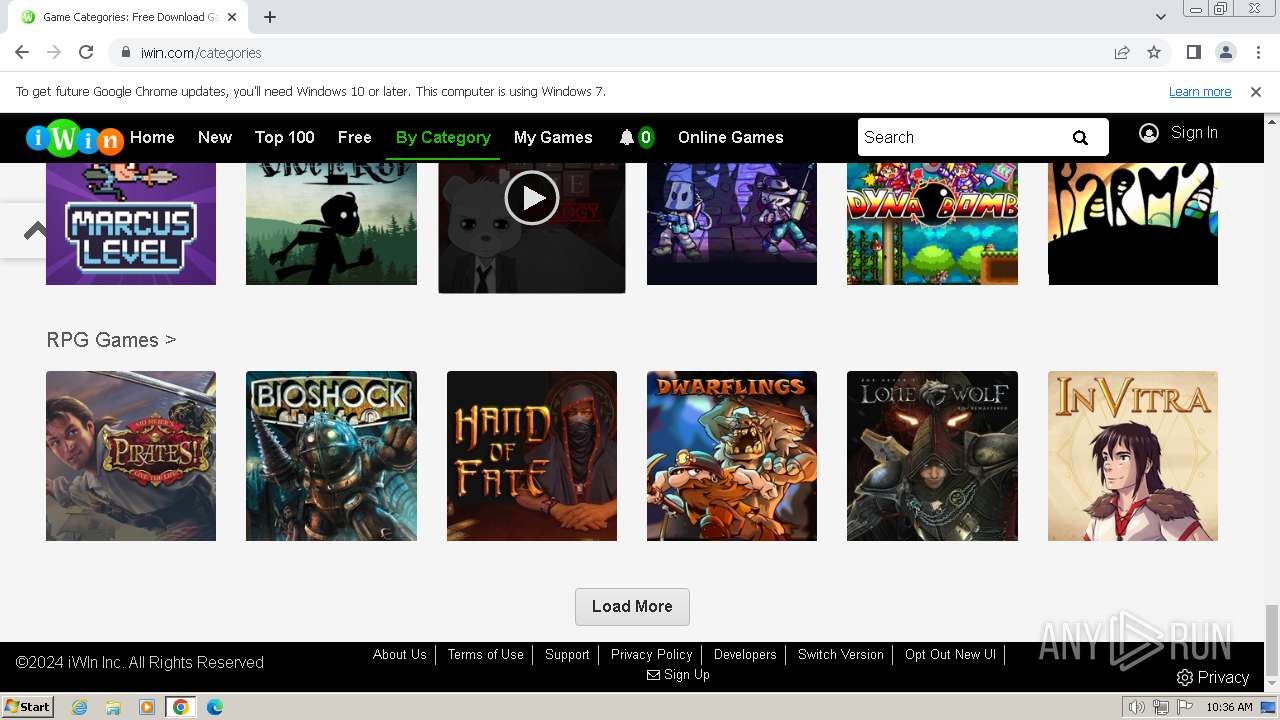The image size is (1280, 720).
Task: Open the Marcus Level game tile
Action: 131,224
